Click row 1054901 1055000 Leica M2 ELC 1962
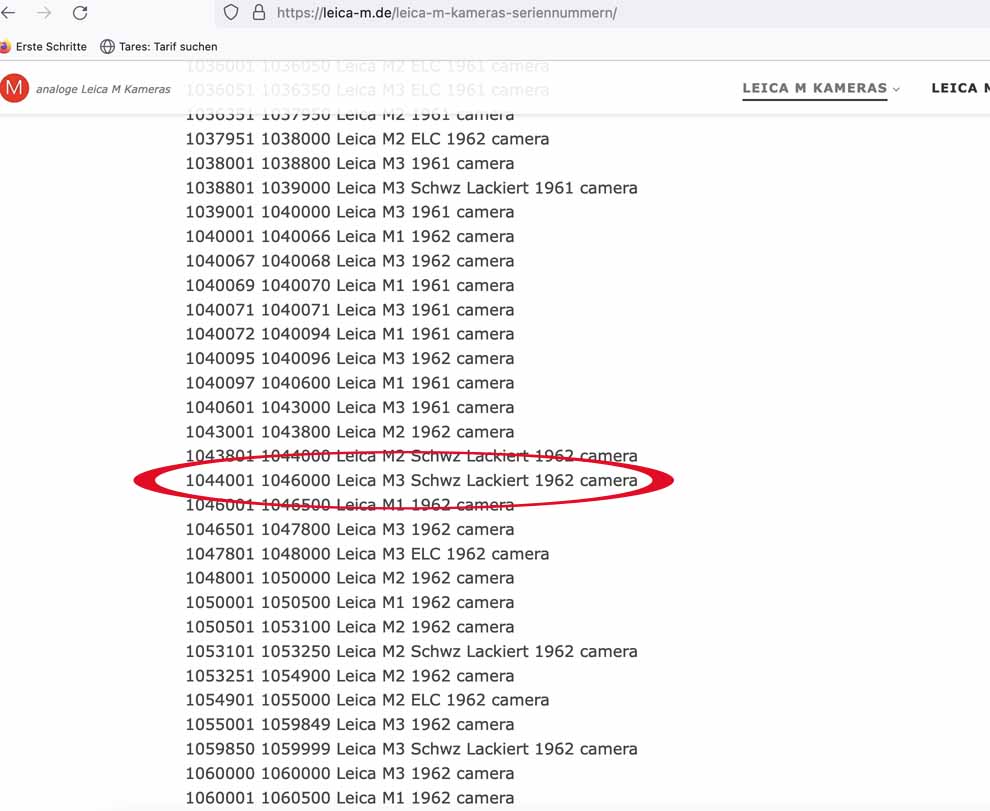Screen dimensions: 990x811 pyautogui.click(x=367, y=700)
